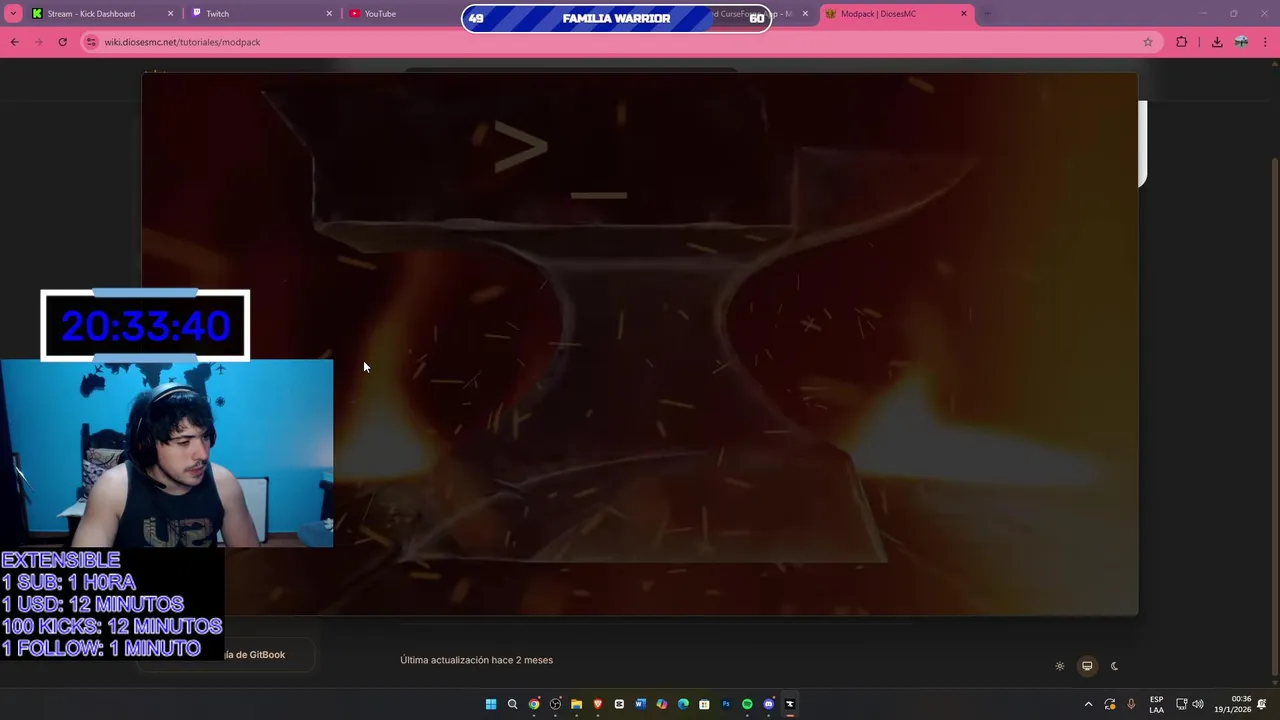1280x720 pixels.
Task: Open the Chrome menu three dots
Action: pyautogui.click(x=1266, y=42)
